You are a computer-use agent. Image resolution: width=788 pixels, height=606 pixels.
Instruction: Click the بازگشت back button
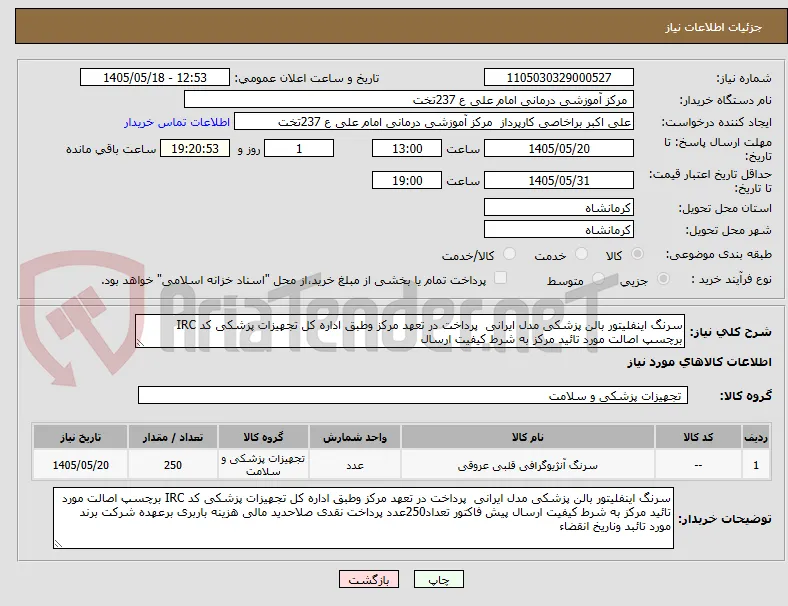point(369,579)
